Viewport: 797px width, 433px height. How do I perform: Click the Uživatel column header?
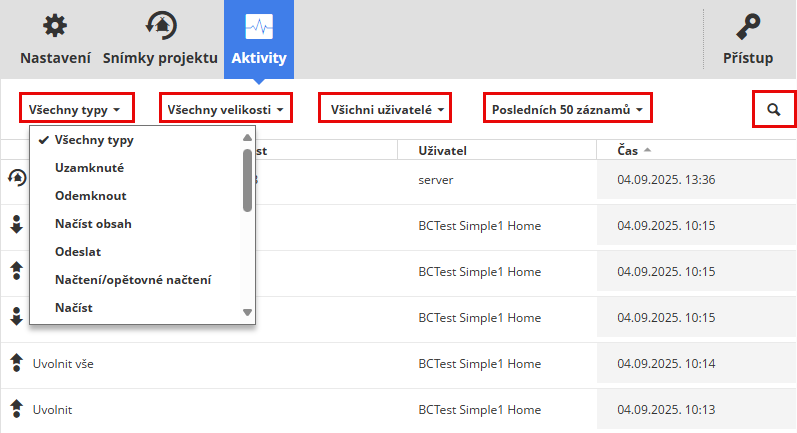click(x=444, y=150)
